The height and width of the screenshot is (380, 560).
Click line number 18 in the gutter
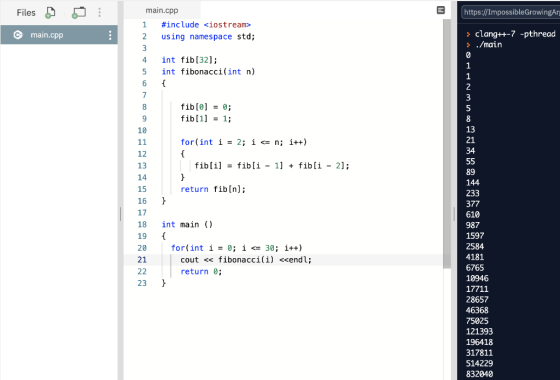pos(142,224)
